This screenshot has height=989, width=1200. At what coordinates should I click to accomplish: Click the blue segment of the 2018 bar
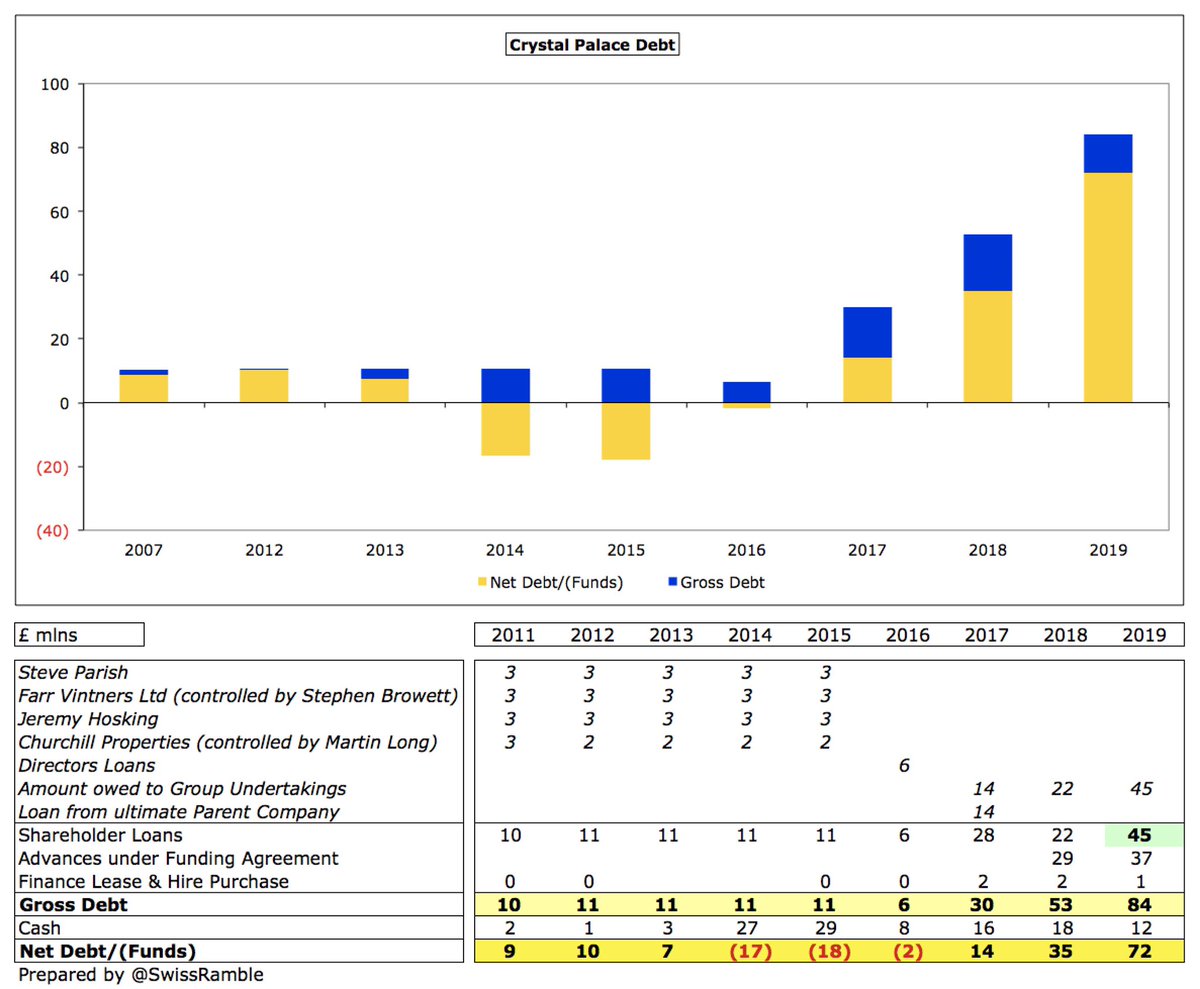[x=988, y=263]
